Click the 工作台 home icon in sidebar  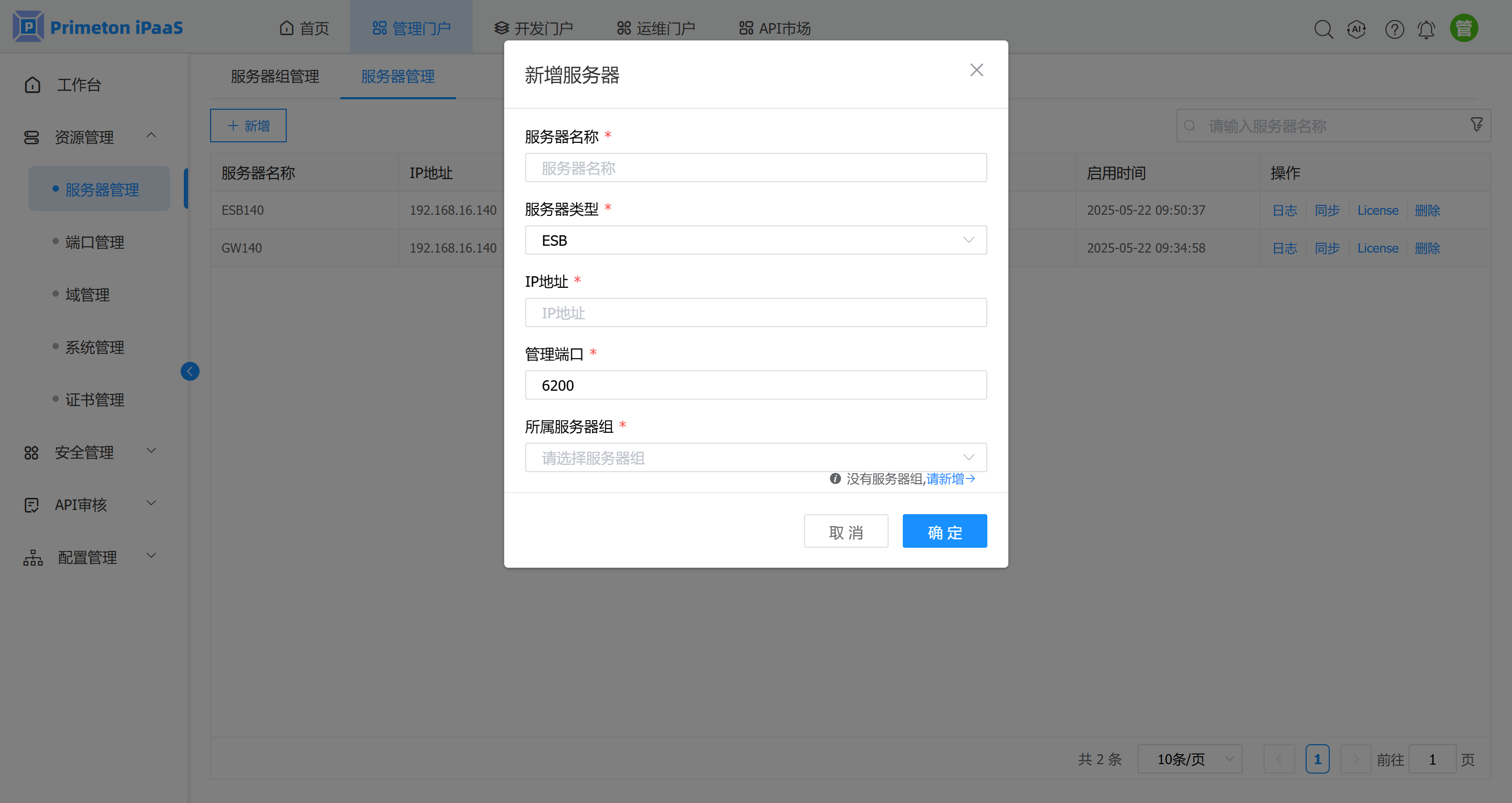point(32,85)
